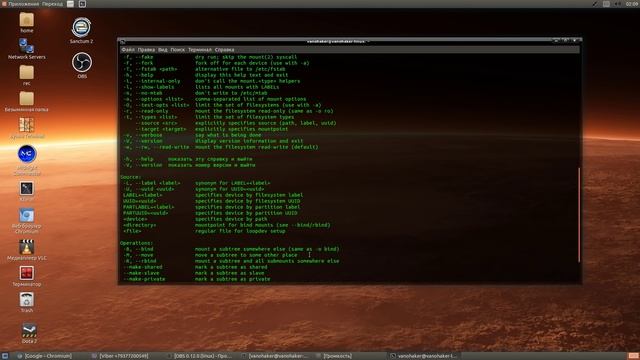Launch the OBS desktop icon
The width and height of the screenshot is (640, 360).
pyautogui.click(x=82, y=65)
